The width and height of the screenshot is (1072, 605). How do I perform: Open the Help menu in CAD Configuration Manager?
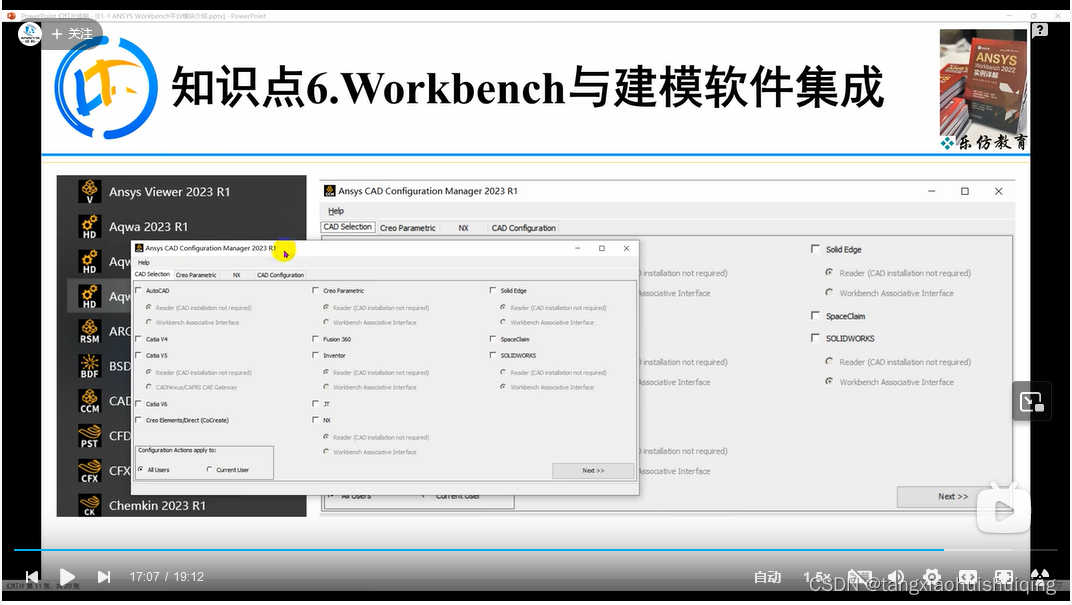(143, 261)
